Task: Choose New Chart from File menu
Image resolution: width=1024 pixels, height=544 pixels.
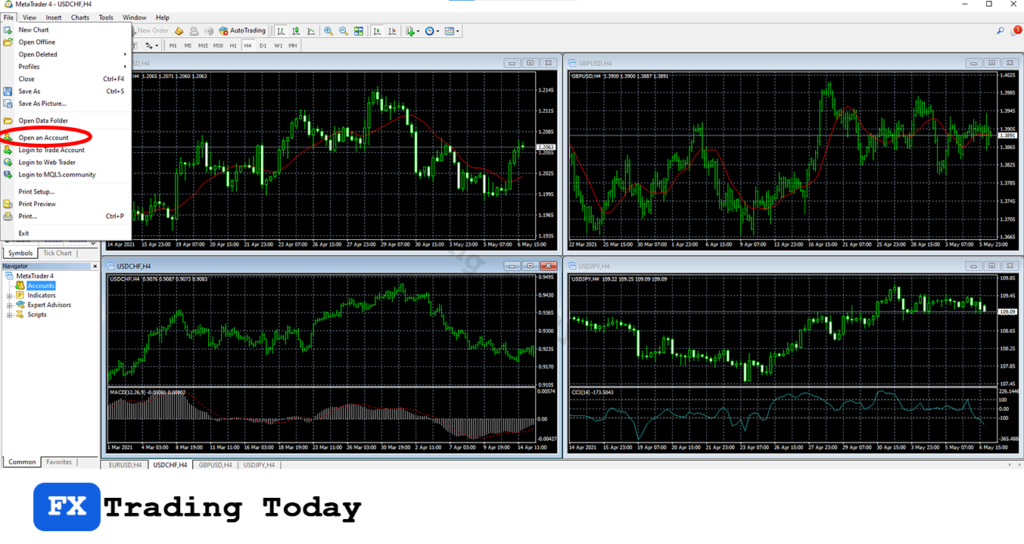Action: [65, 30]
